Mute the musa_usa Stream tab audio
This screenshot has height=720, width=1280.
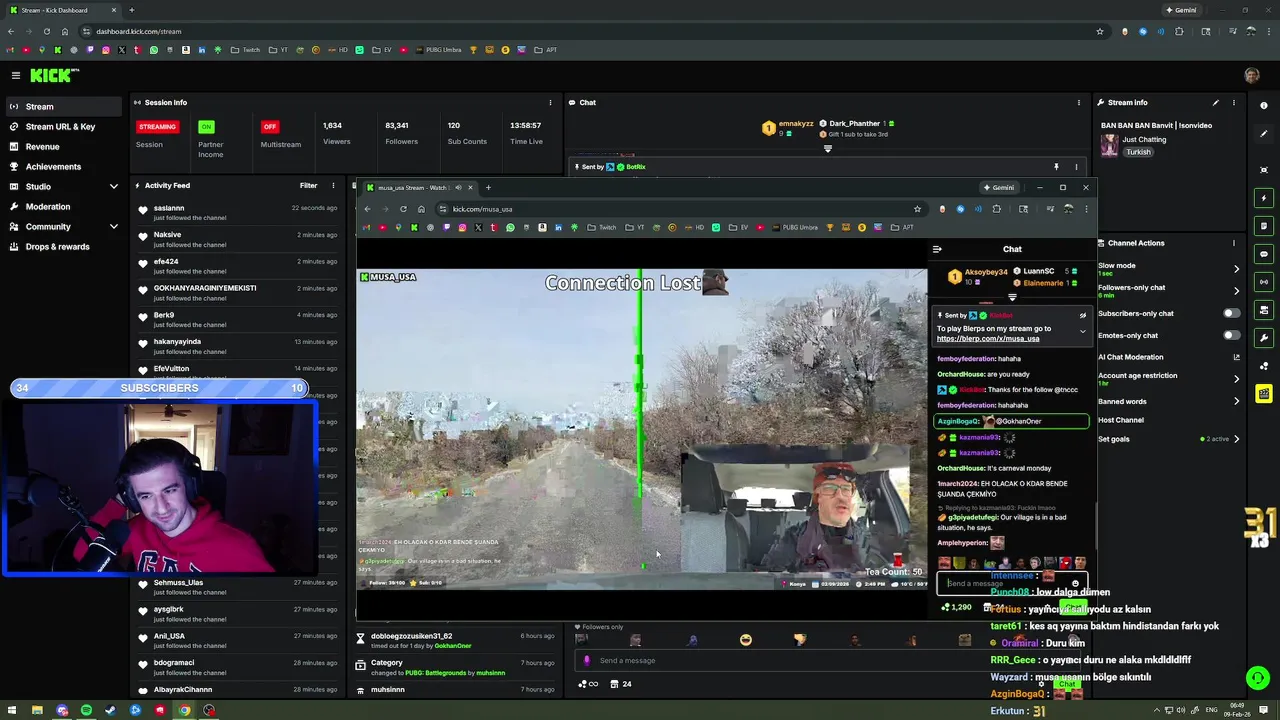point(458,188)
